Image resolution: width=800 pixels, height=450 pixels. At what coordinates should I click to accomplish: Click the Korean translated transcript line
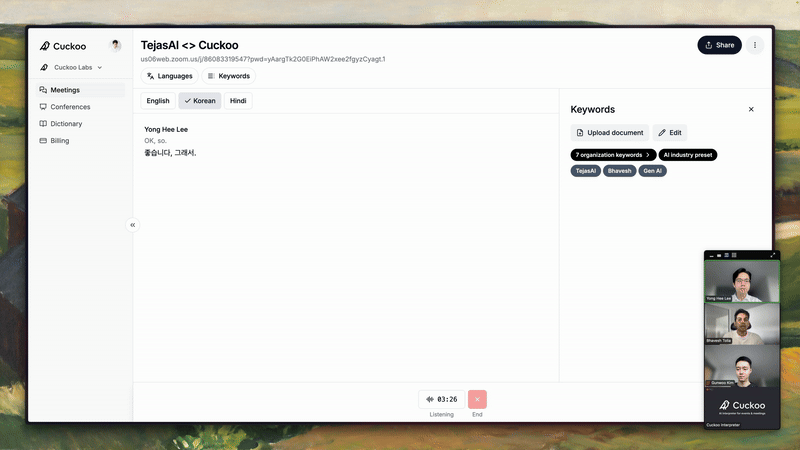click(x=170, y=153)
